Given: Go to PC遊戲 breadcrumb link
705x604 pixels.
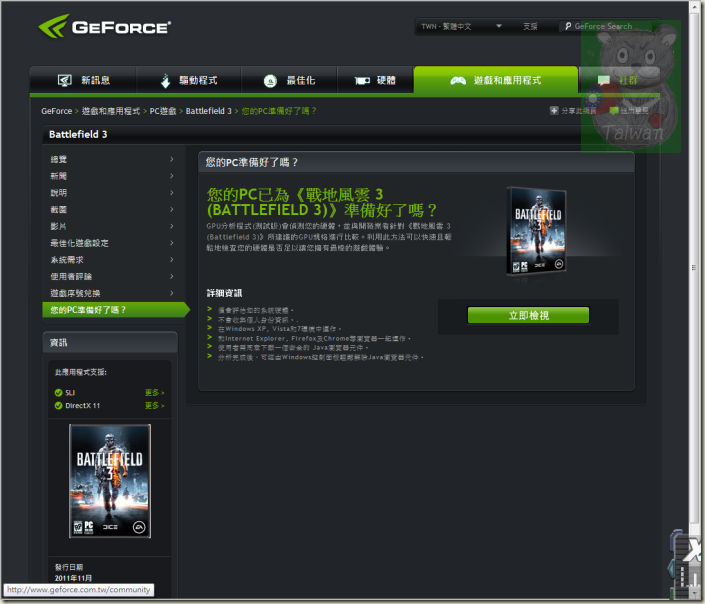Looking at the screenshot, I should tap(163, 111).
